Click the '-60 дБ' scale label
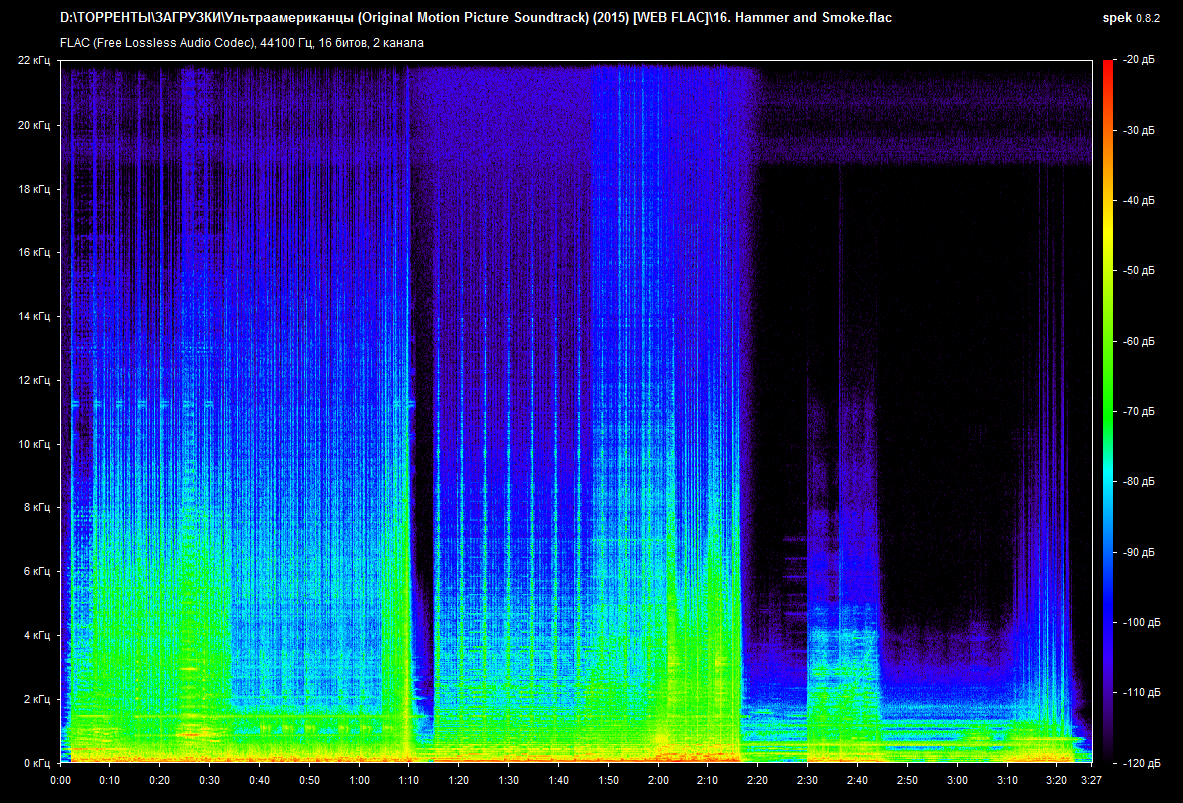This screenshot has height=803, width=1183. tap(1138, 342)
